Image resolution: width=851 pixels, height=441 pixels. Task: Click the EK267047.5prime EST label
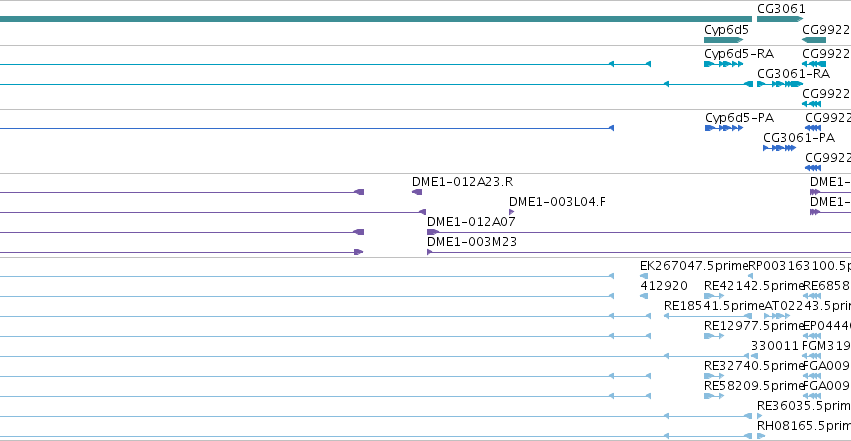pyautogui.click(x=694, y=266)
